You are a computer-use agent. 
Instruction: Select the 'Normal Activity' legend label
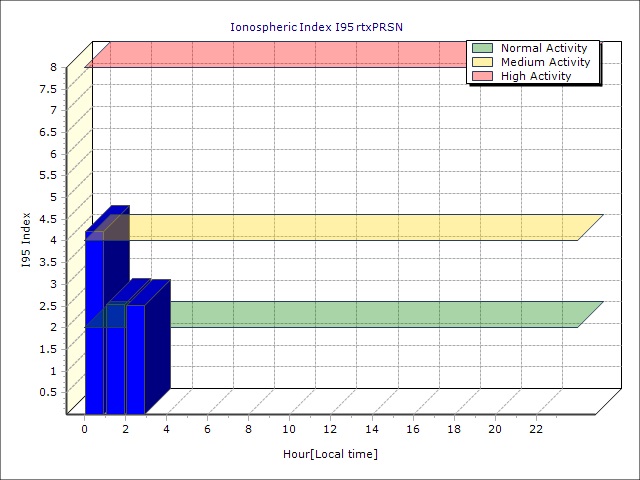click(543, 48)
